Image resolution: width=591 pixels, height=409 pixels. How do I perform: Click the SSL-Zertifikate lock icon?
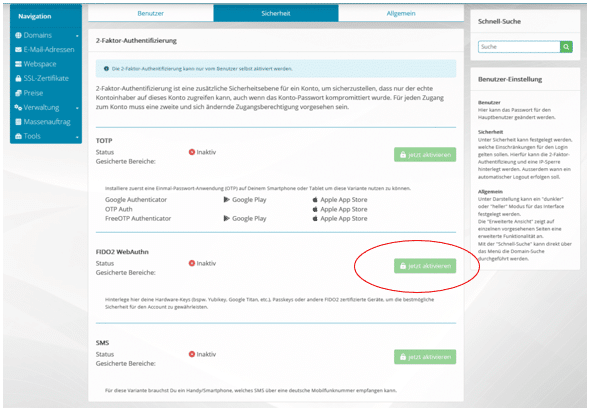tap(18, 78)
